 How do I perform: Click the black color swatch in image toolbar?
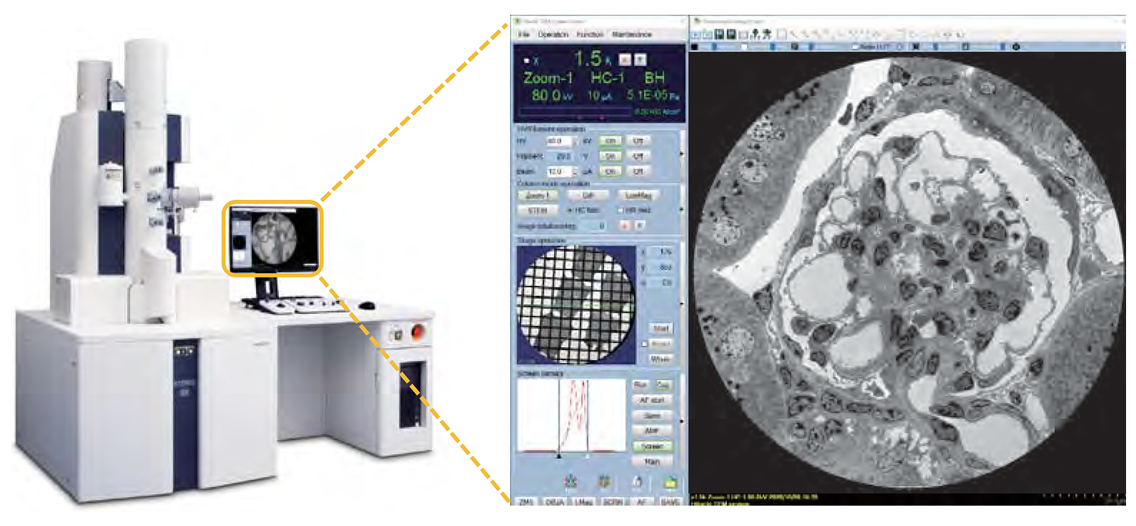click(x=694, y=47)
